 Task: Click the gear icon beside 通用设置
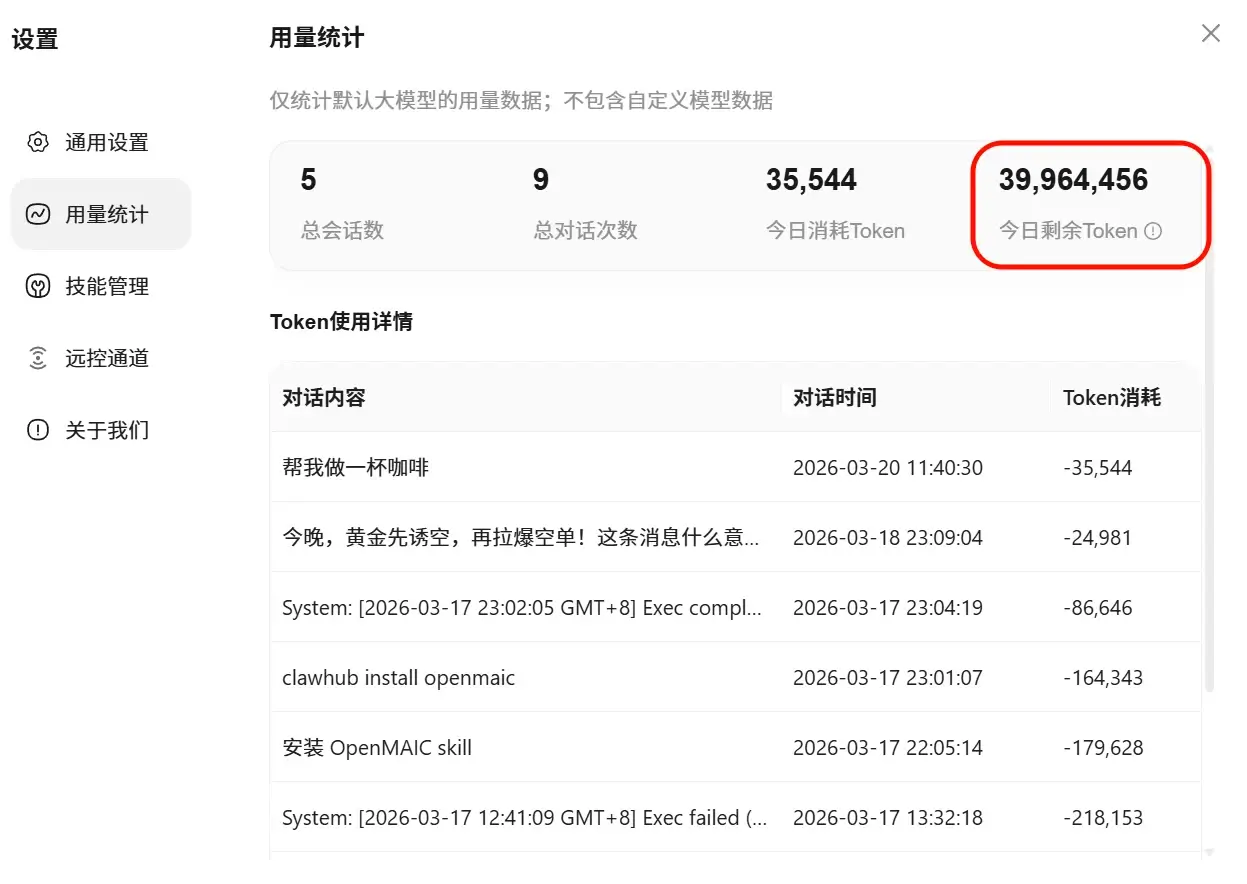coord(38,142)
